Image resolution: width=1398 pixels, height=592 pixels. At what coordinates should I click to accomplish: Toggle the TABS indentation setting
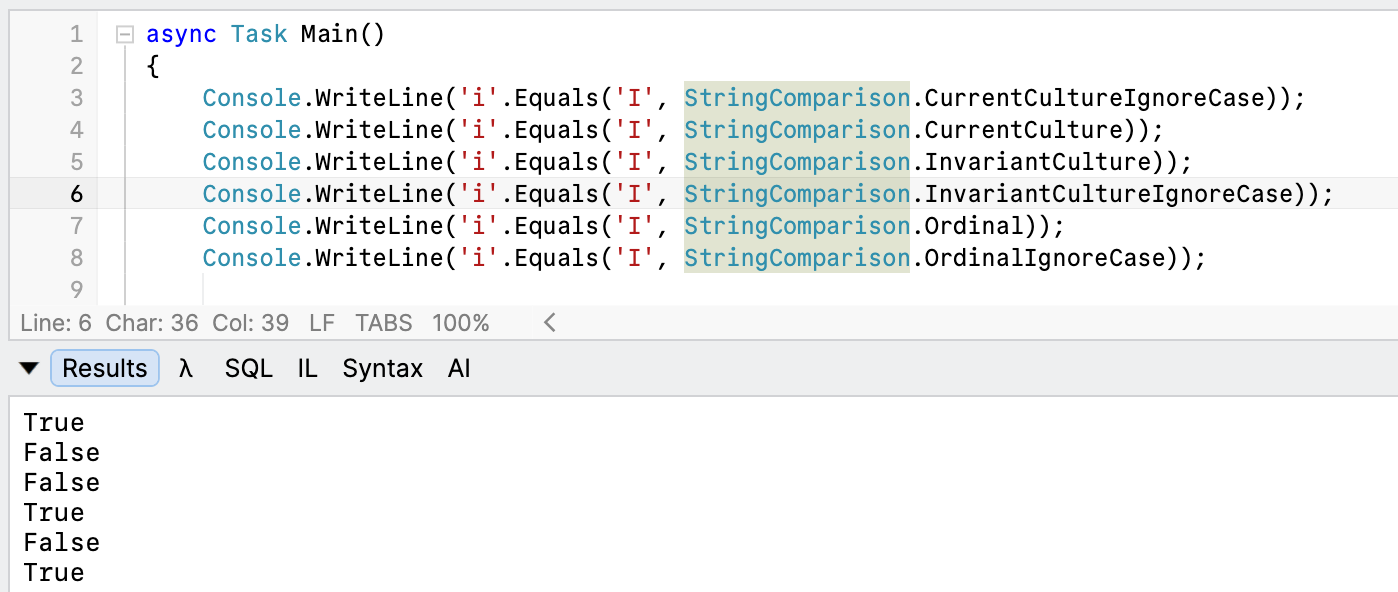coord(384,323)
